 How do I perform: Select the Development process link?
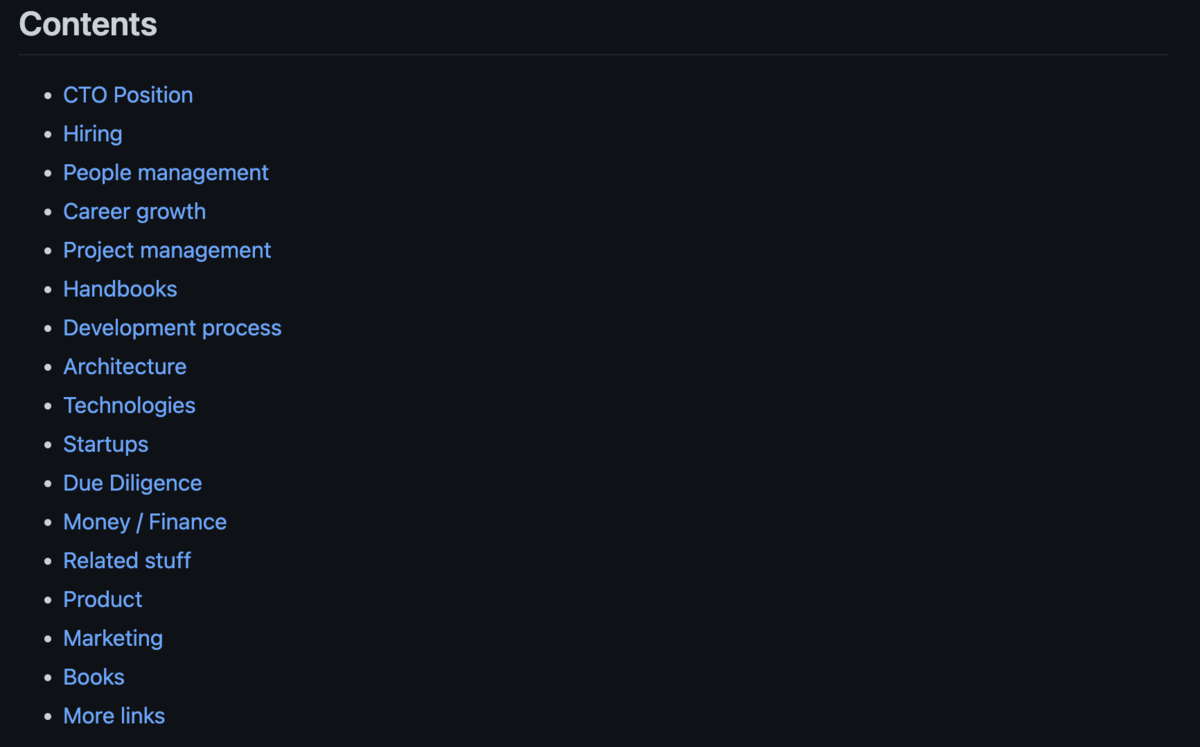[172, 328]
